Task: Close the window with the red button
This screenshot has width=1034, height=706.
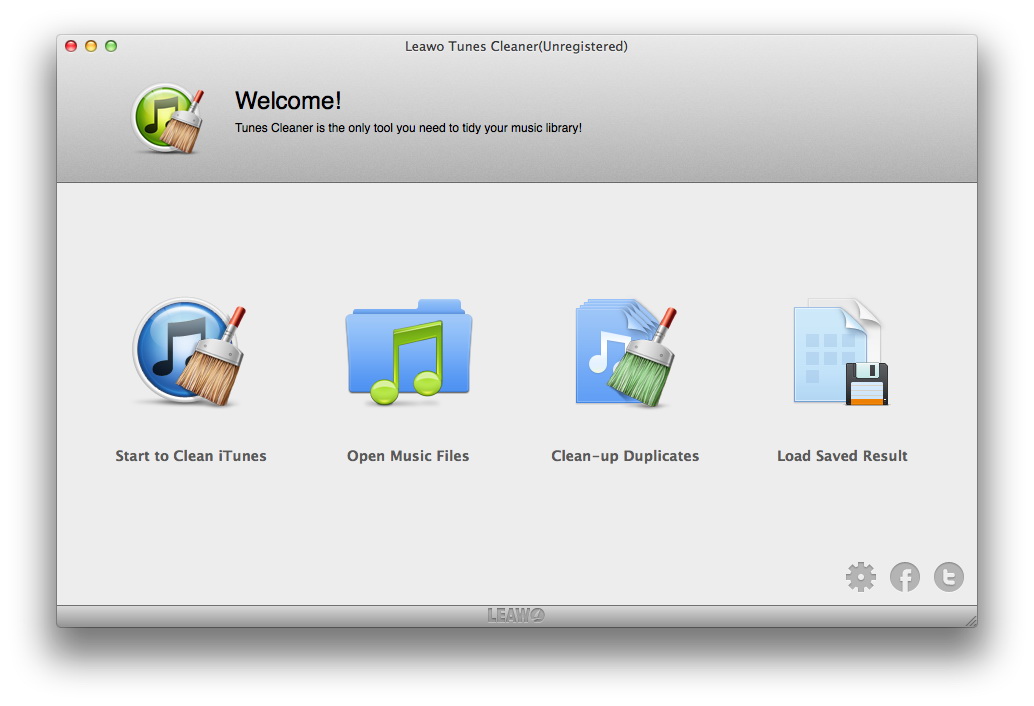Action: pos(71,46)
